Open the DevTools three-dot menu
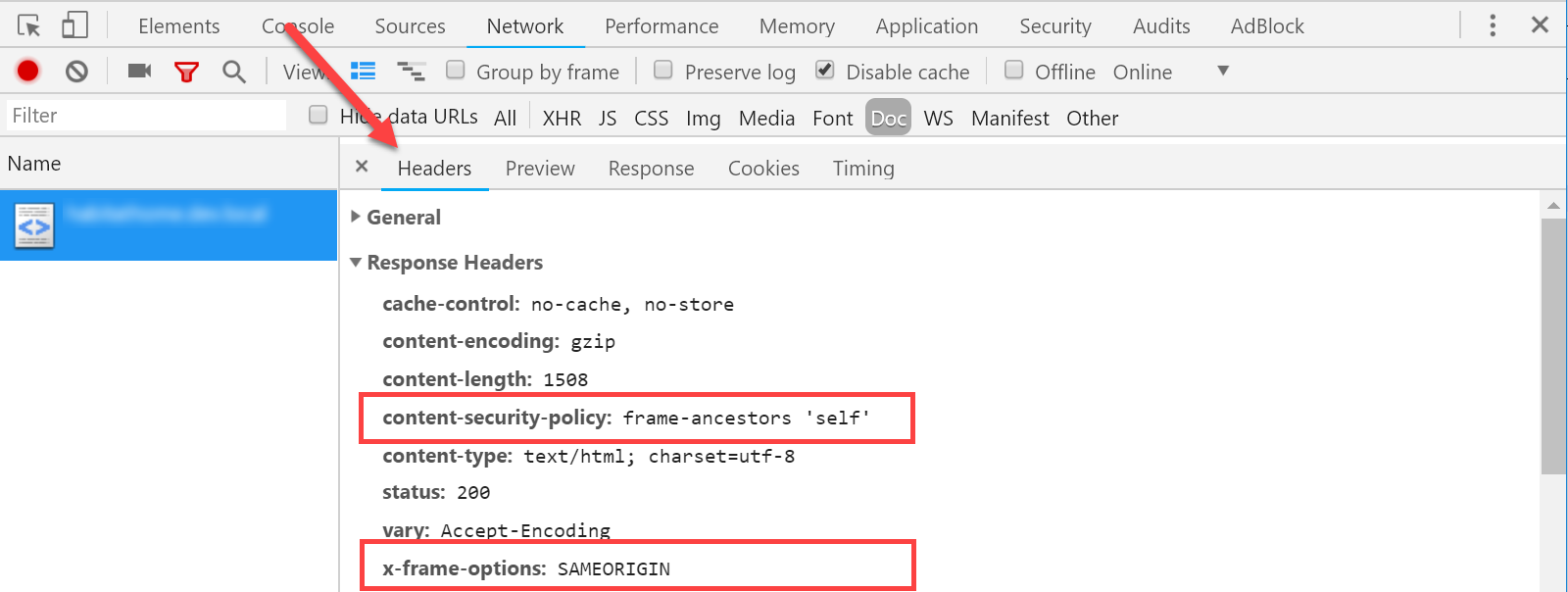This screenshot has width=1568, height=592. [x=1492, y=25]
